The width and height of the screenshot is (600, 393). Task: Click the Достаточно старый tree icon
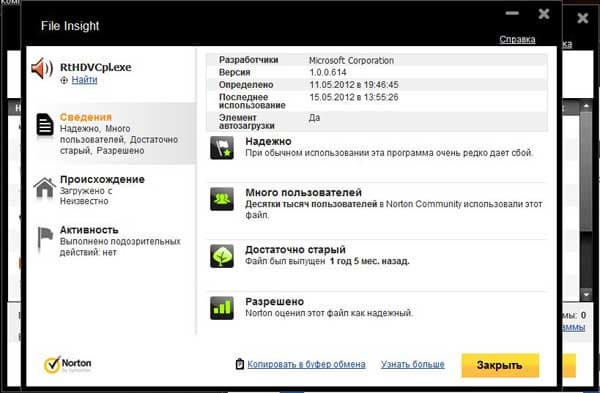pos(222,256)
